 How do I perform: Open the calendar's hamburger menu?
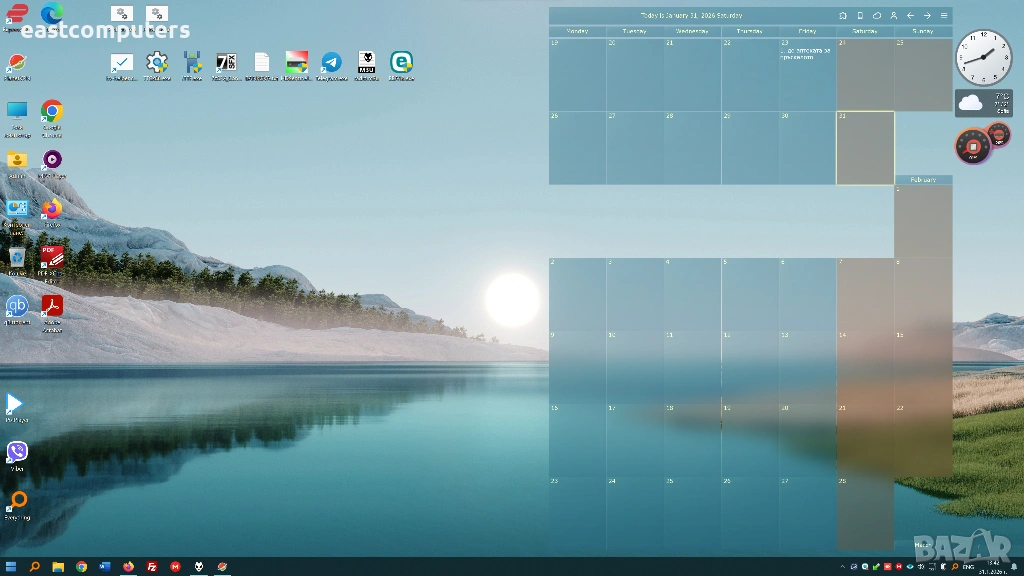(x=942, y=16)
